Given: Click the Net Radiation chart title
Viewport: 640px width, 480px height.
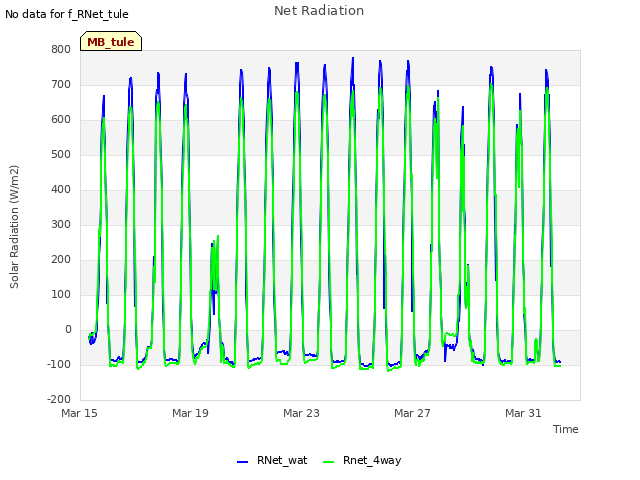Looking at the screenshot, I should [319, 11].
